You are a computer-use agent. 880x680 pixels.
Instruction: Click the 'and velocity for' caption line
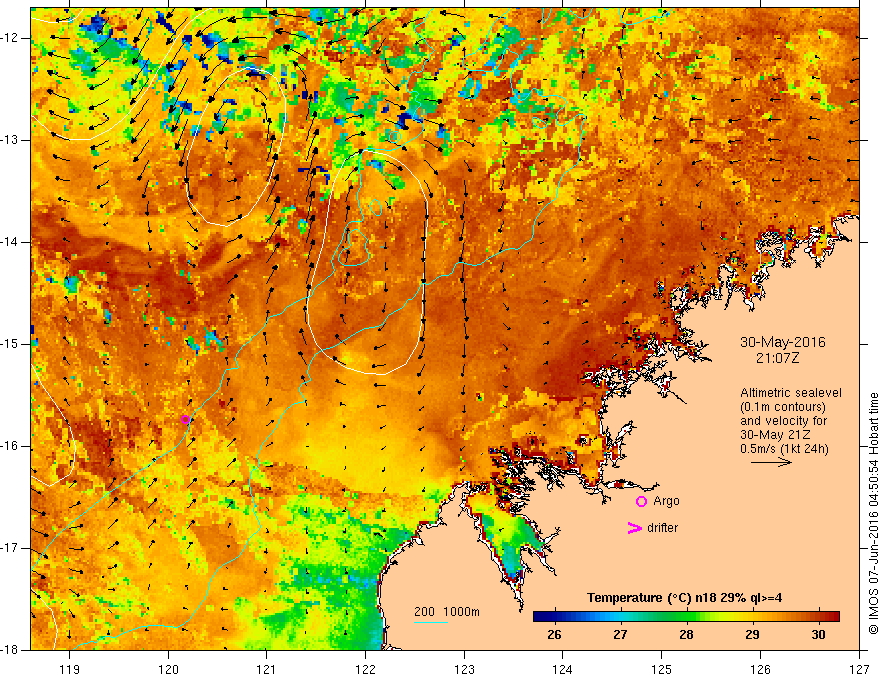[783, 421]
